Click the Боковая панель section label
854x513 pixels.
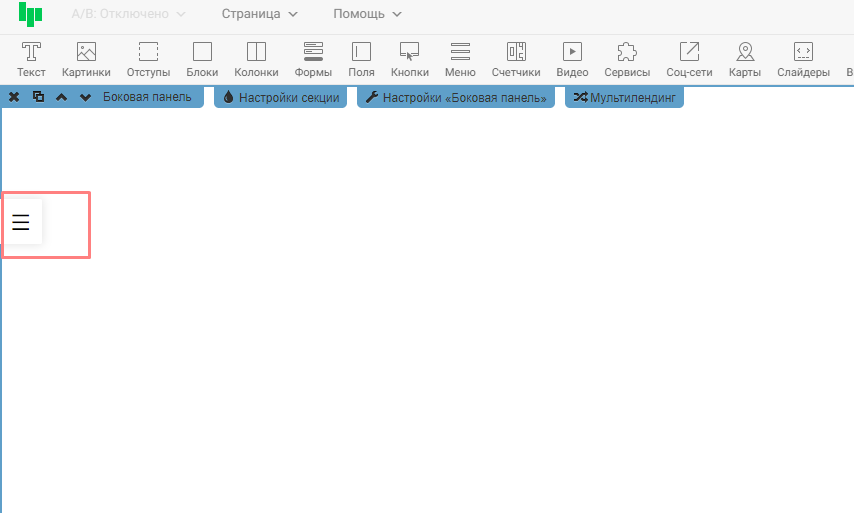coord(147,97)
